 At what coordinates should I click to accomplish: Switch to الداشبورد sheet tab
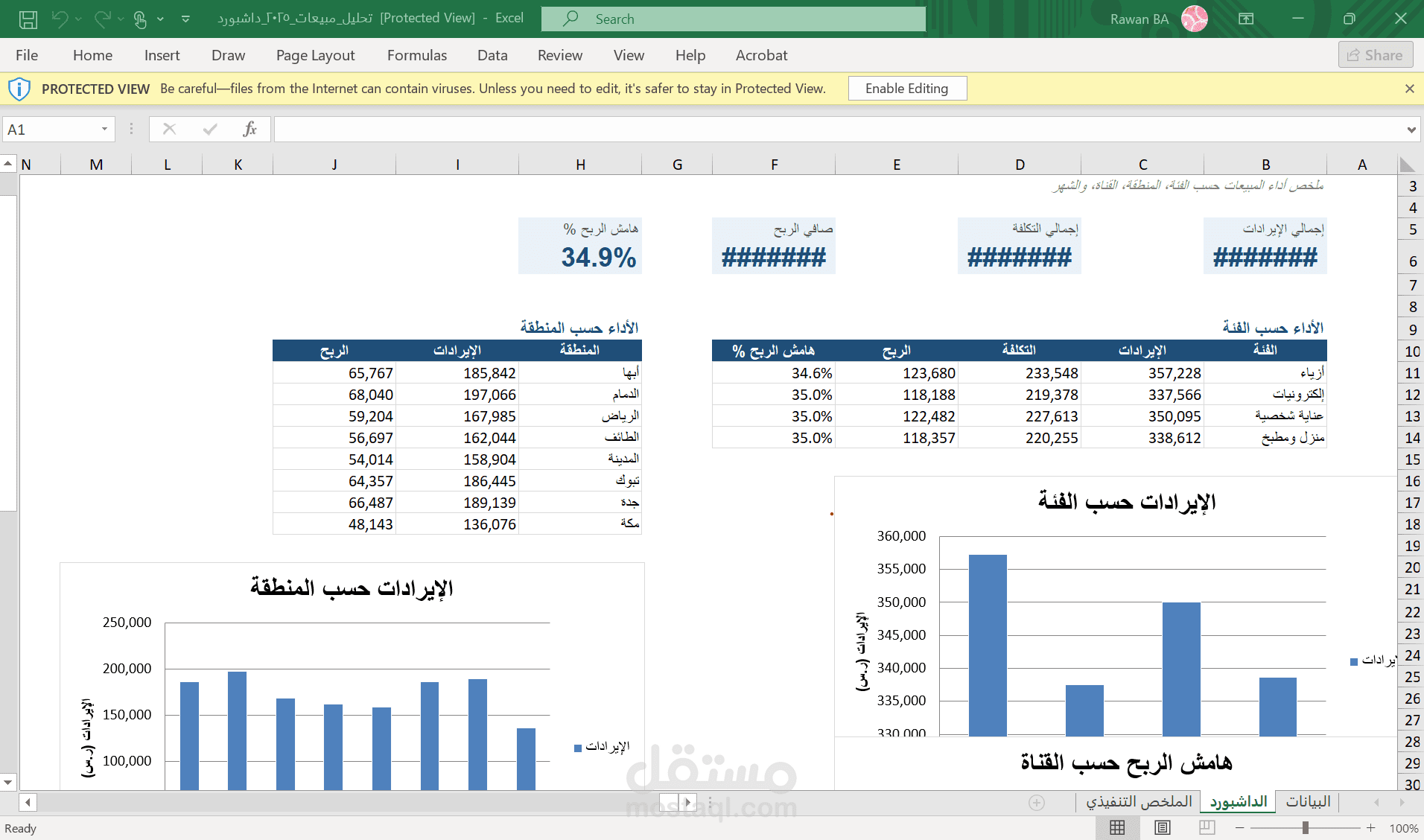coord(1238,801)
